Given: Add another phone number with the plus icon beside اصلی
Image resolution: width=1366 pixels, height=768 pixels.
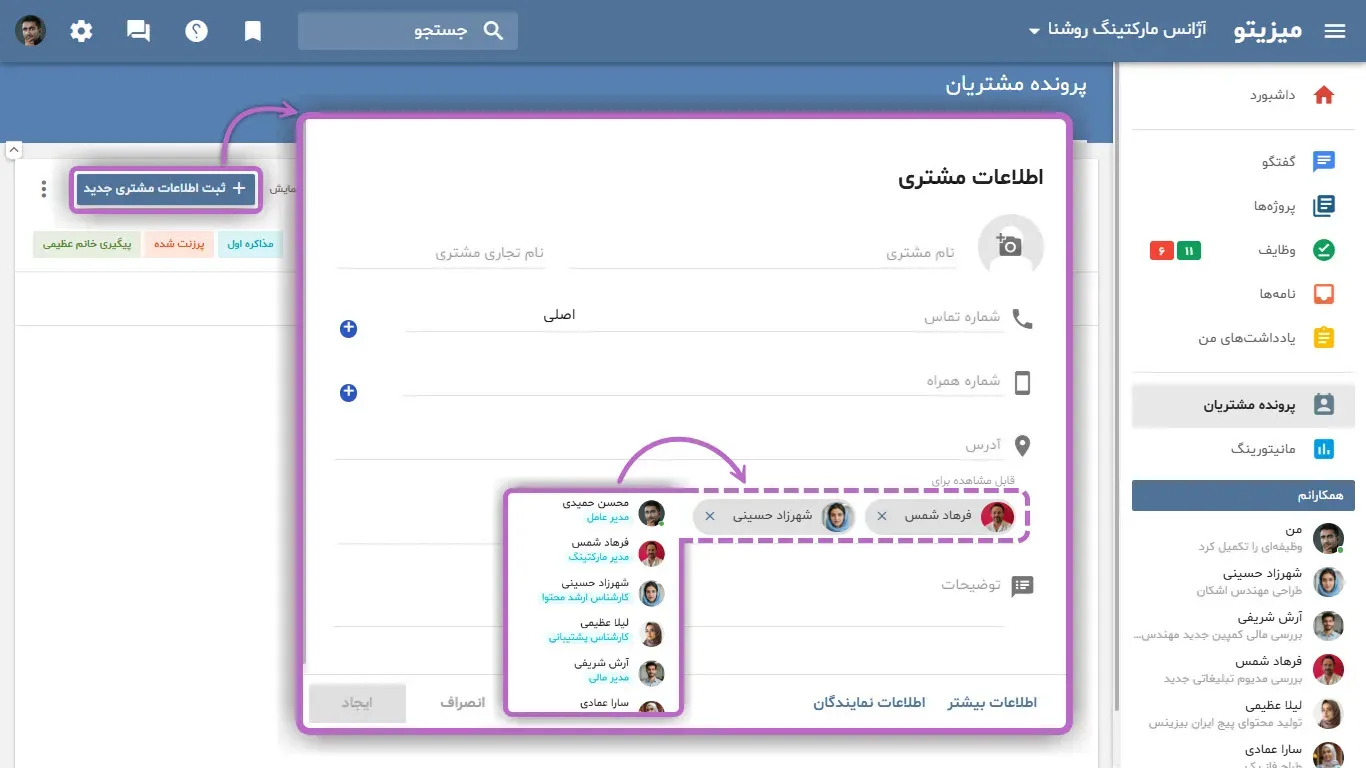Looking at the screenshot, I should [x=348, y=328].
